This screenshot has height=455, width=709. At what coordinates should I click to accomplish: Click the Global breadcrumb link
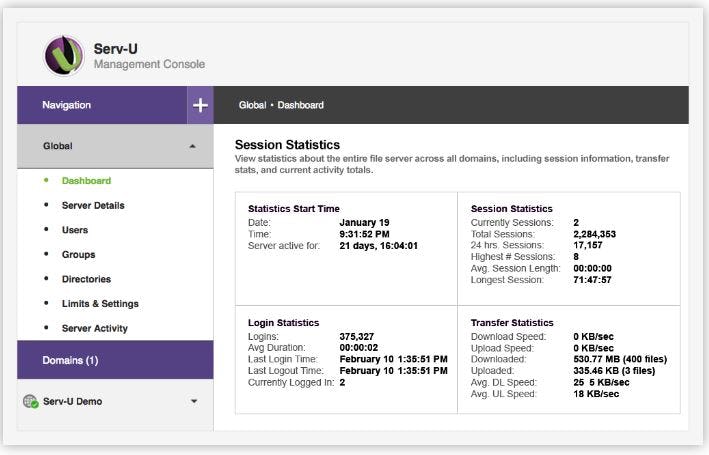click(x=252, y=105)
